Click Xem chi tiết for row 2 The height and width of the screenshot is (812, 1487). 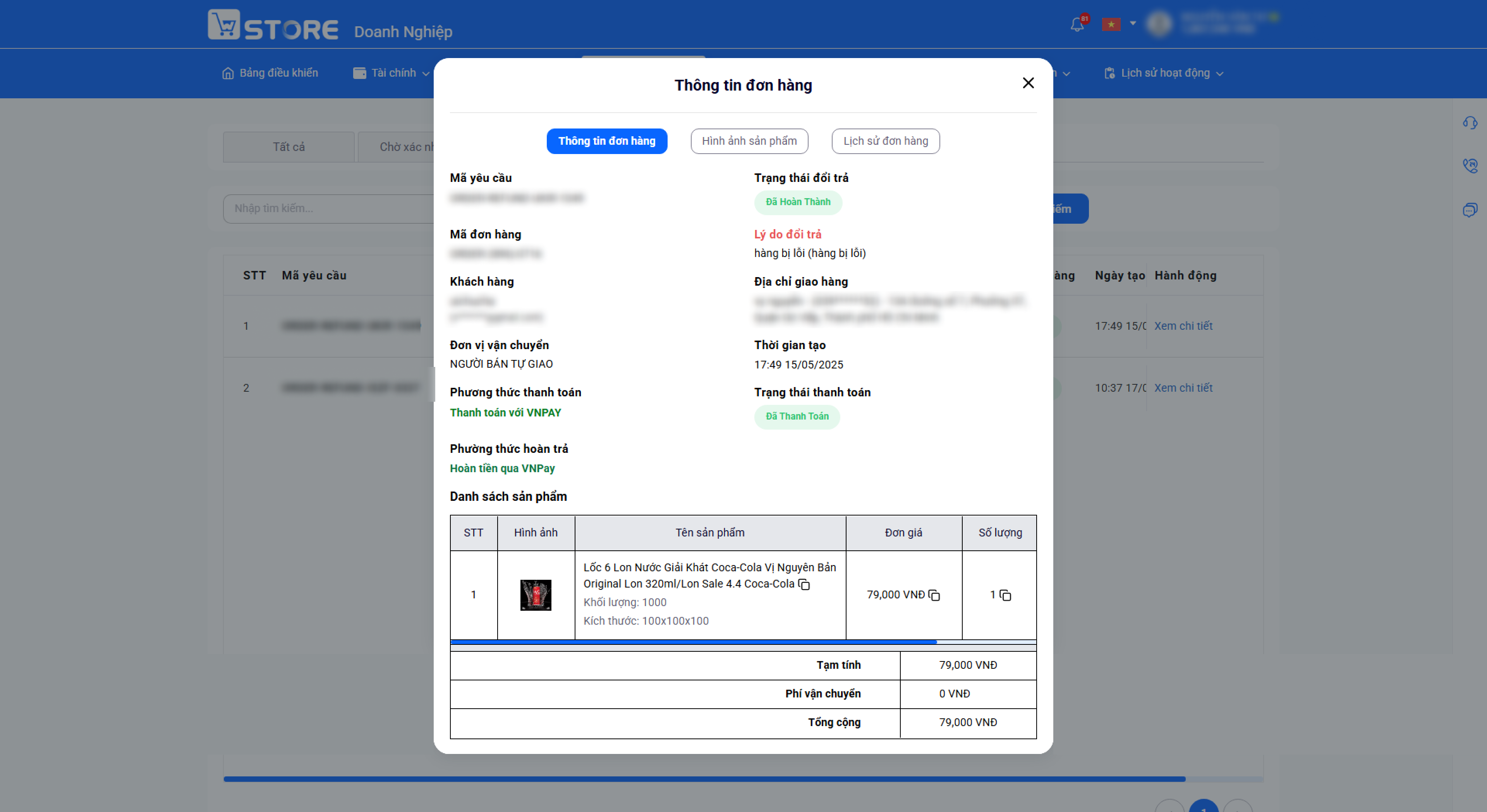(x=1183, y=388)
